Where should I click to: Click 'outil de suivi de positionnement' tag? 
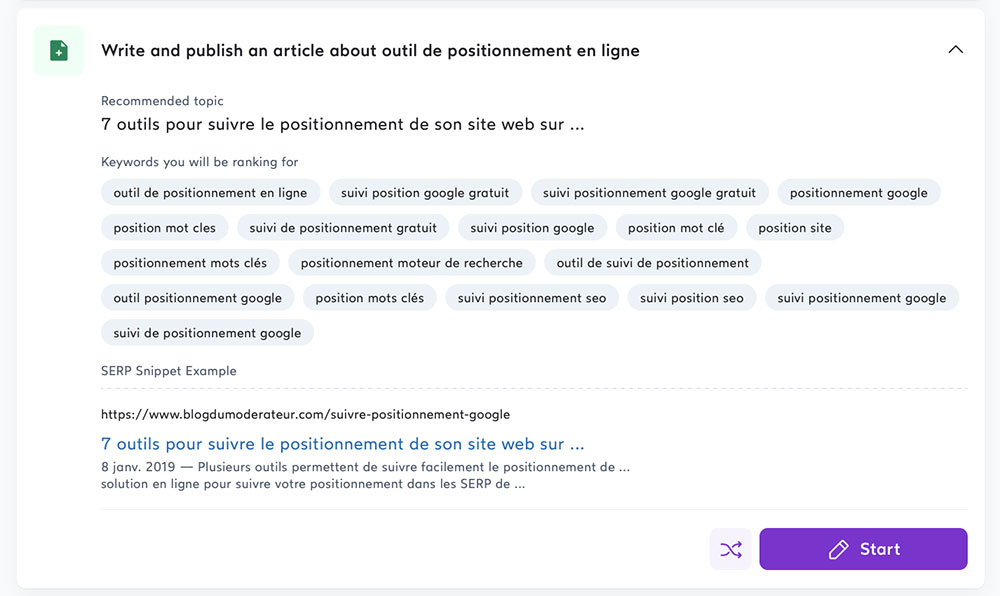click(x=652, y=263)
